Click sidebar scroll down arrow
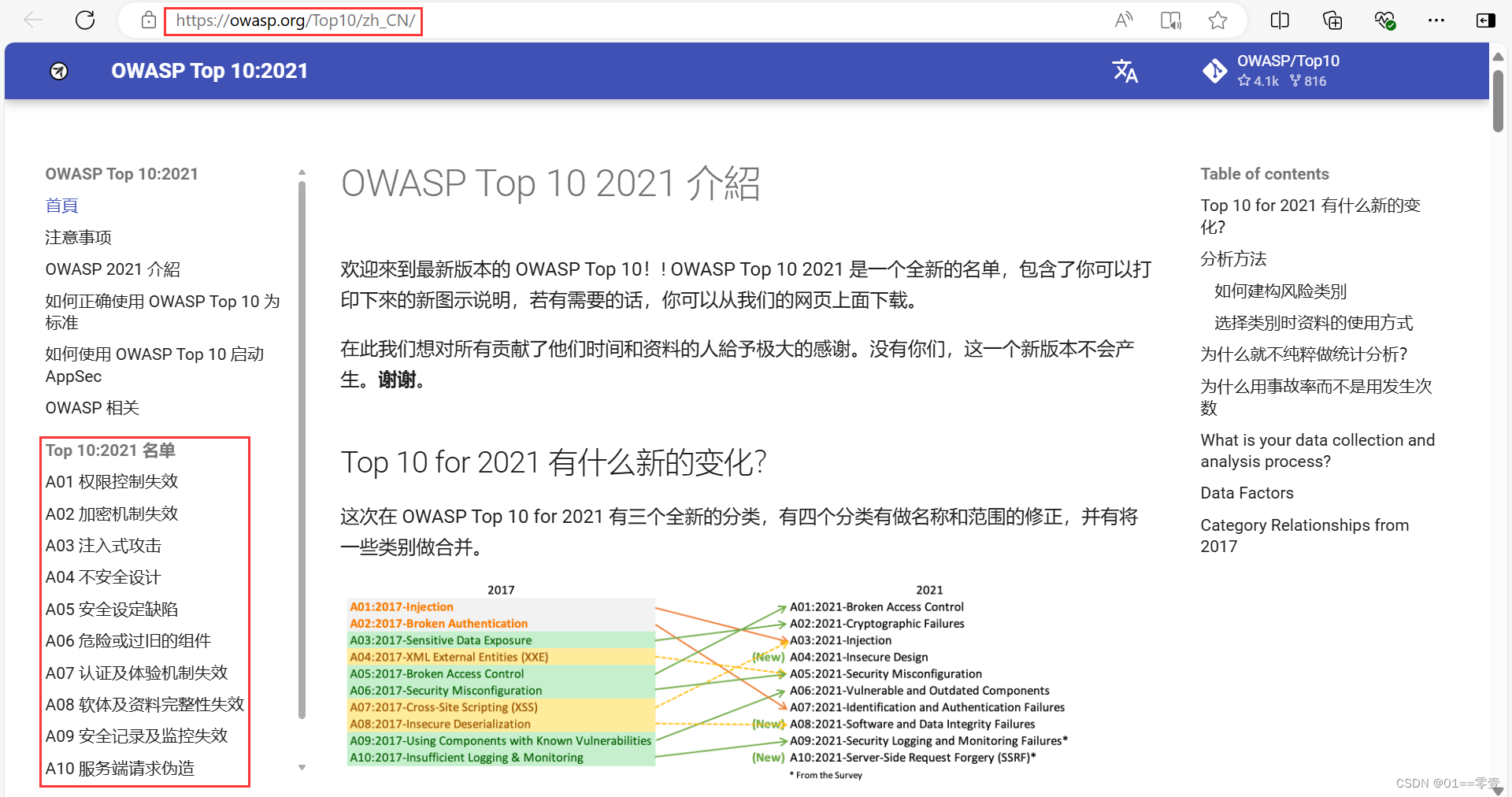Image resolution: width=1512 pixels, height=797 pixels. 302,768
